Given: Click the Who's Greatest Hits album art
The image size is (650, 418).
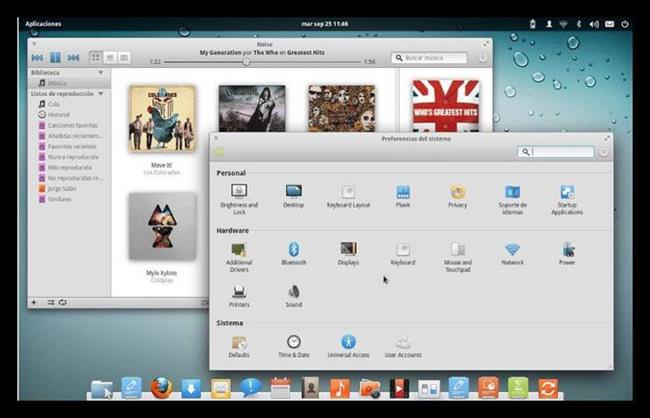Looking at the screenshot, I should [x=446, y=106].
